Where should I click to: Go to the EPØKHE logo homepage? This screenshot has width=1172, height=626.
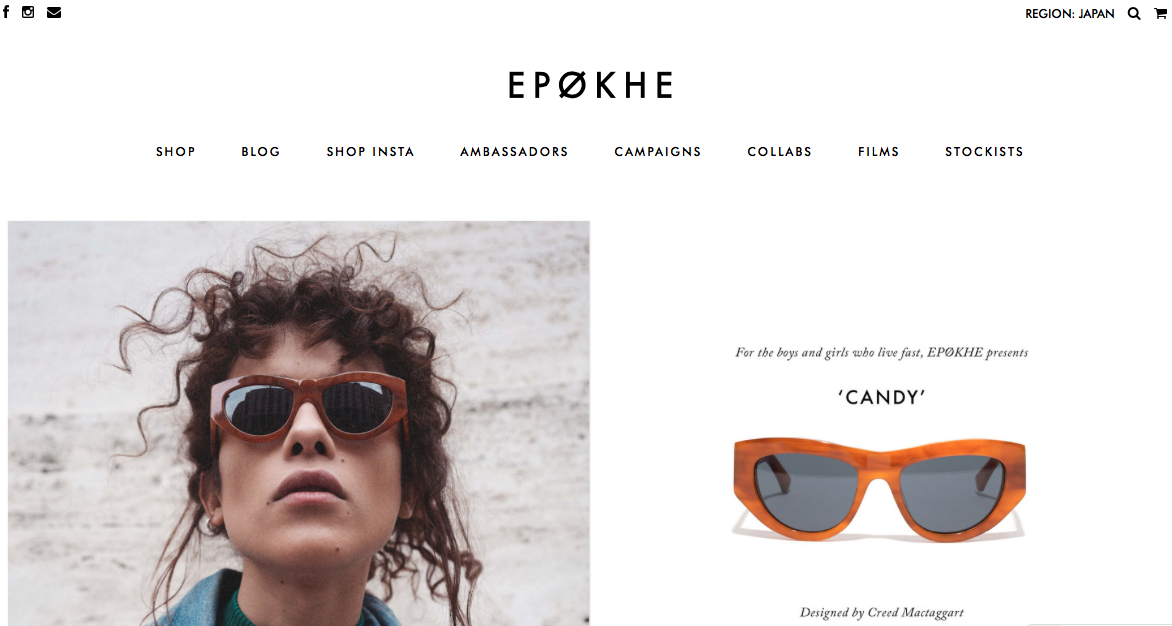click(x=590, y=85)
